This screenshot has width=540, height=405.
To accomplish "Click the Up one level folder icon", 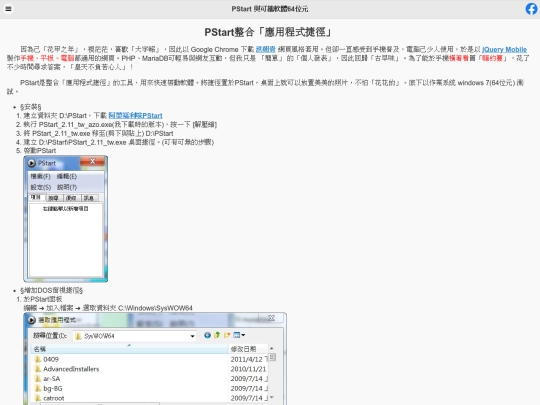I will click(217, 335).
